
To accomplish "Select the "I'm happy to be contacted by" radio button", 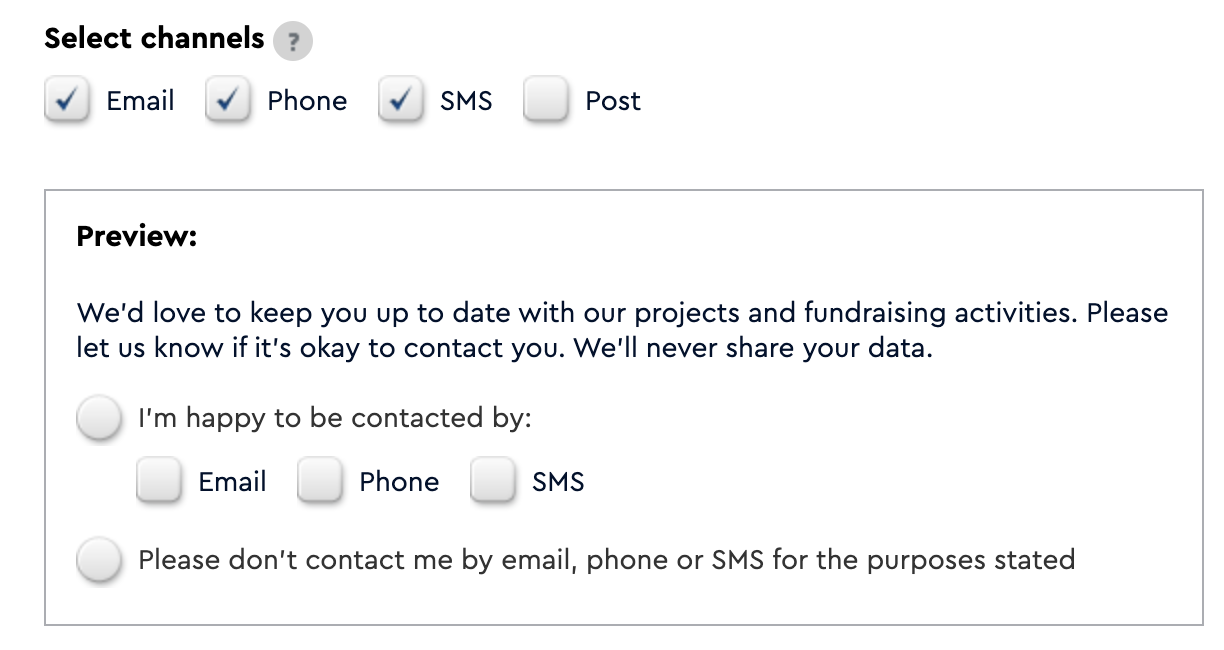I will tap(99, 418).
